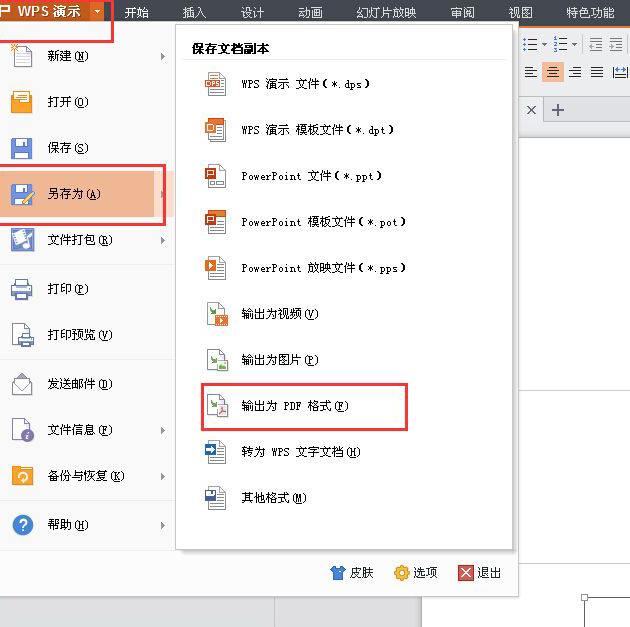This screenshot has height=627, width=630.
Task: Click the PowerPoint pot template icon
Action: [x=216, y=222]
